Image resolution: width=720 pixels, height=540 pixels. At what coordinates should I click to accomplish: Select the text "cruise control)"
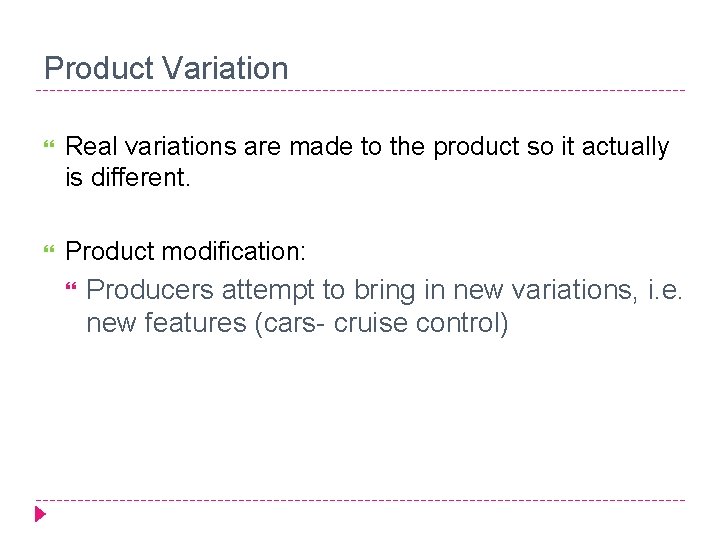421,323
